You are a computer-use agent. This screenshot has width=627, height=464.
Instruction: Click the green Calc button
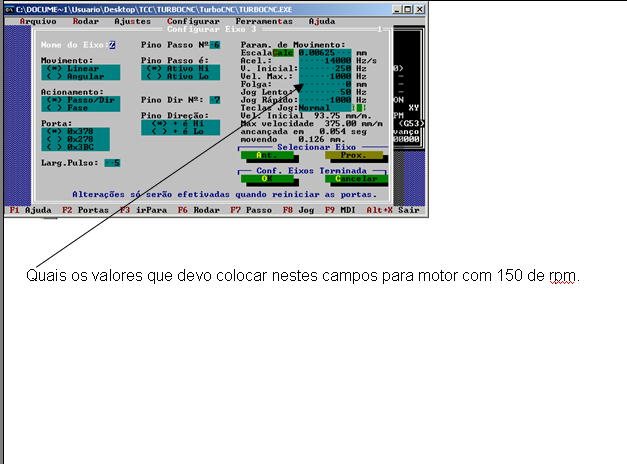tap(283, 53)
